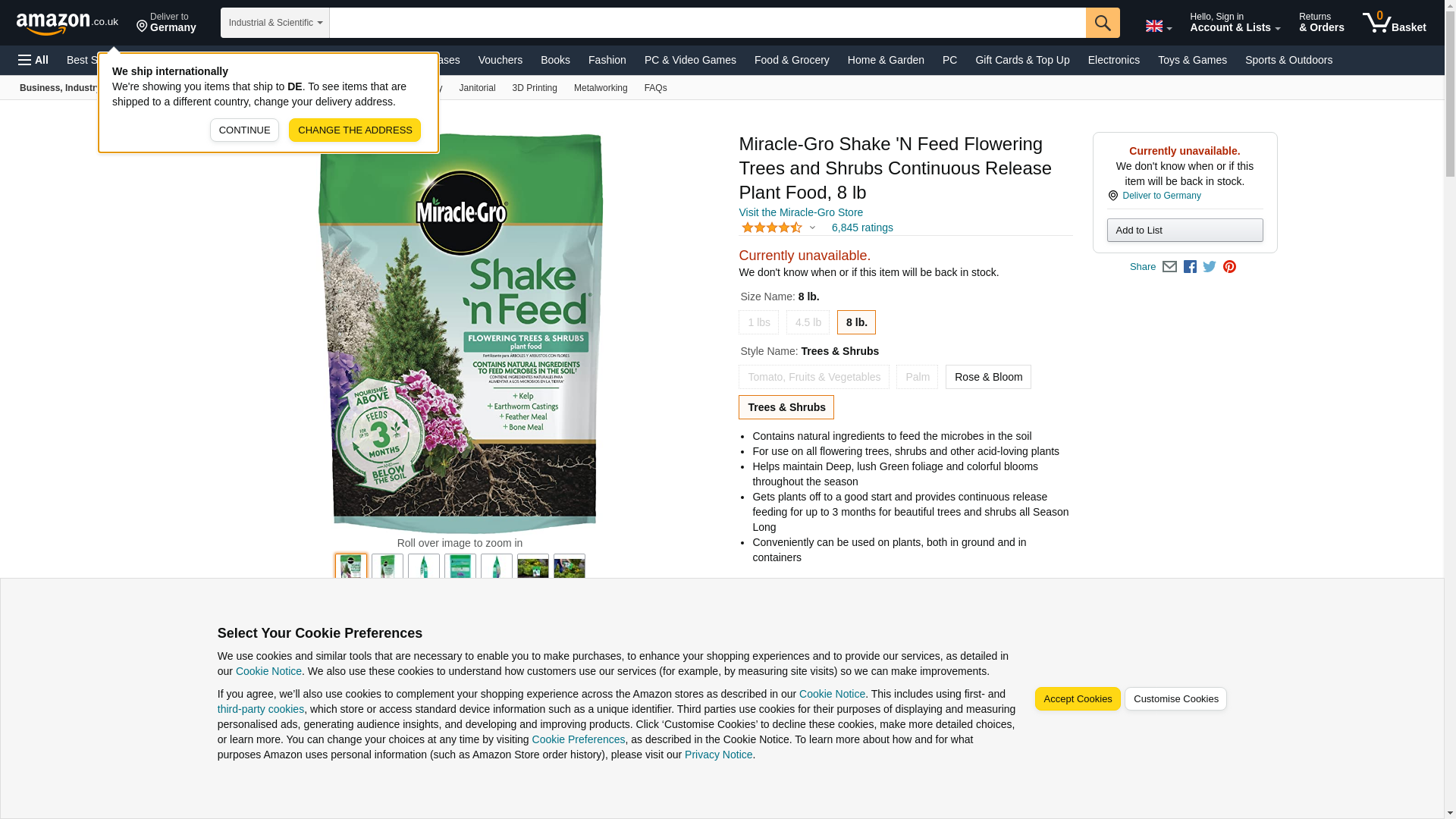This screenshot has height=819, width=1456.
Task: Click the Amazon.co.uk logo
Action: [x=67, y=23]
